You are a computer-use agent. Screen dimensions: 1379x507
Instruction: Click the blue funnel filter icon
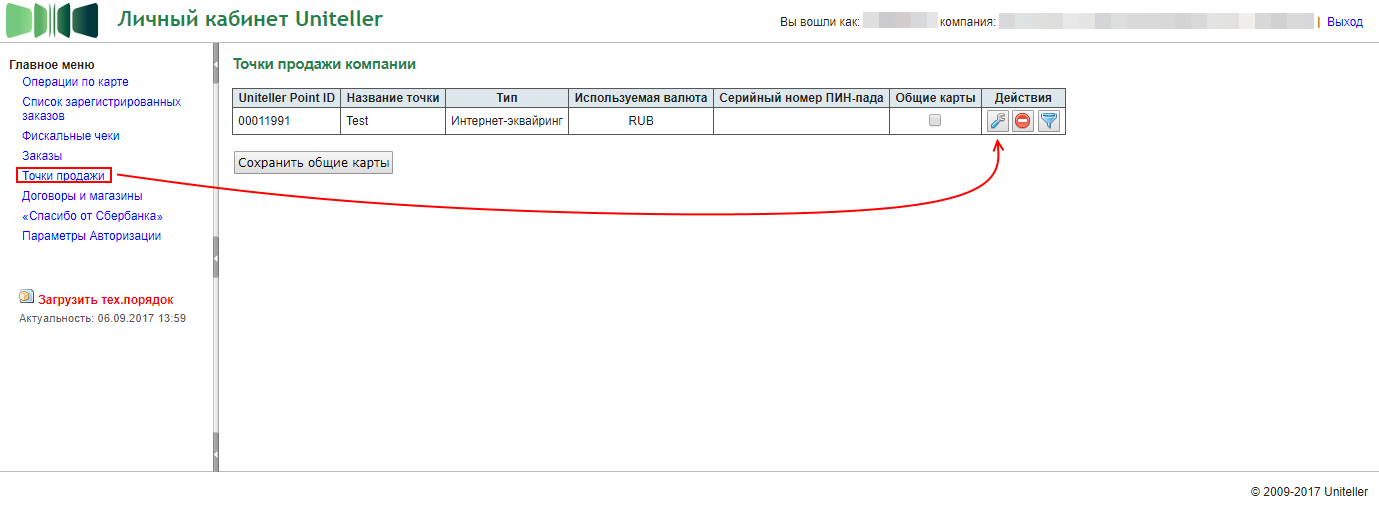click(x=1048, y=122)
